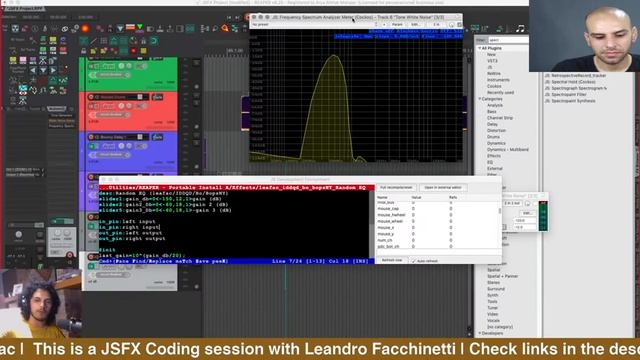
Task: Collapse the Categories tree node
Action: [480, 99]
